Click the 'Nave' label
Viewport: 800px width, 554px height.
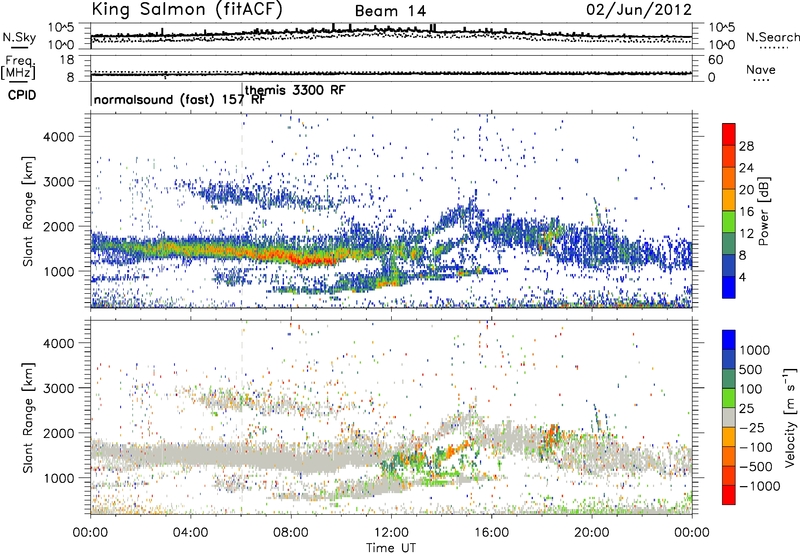[761, 70]
